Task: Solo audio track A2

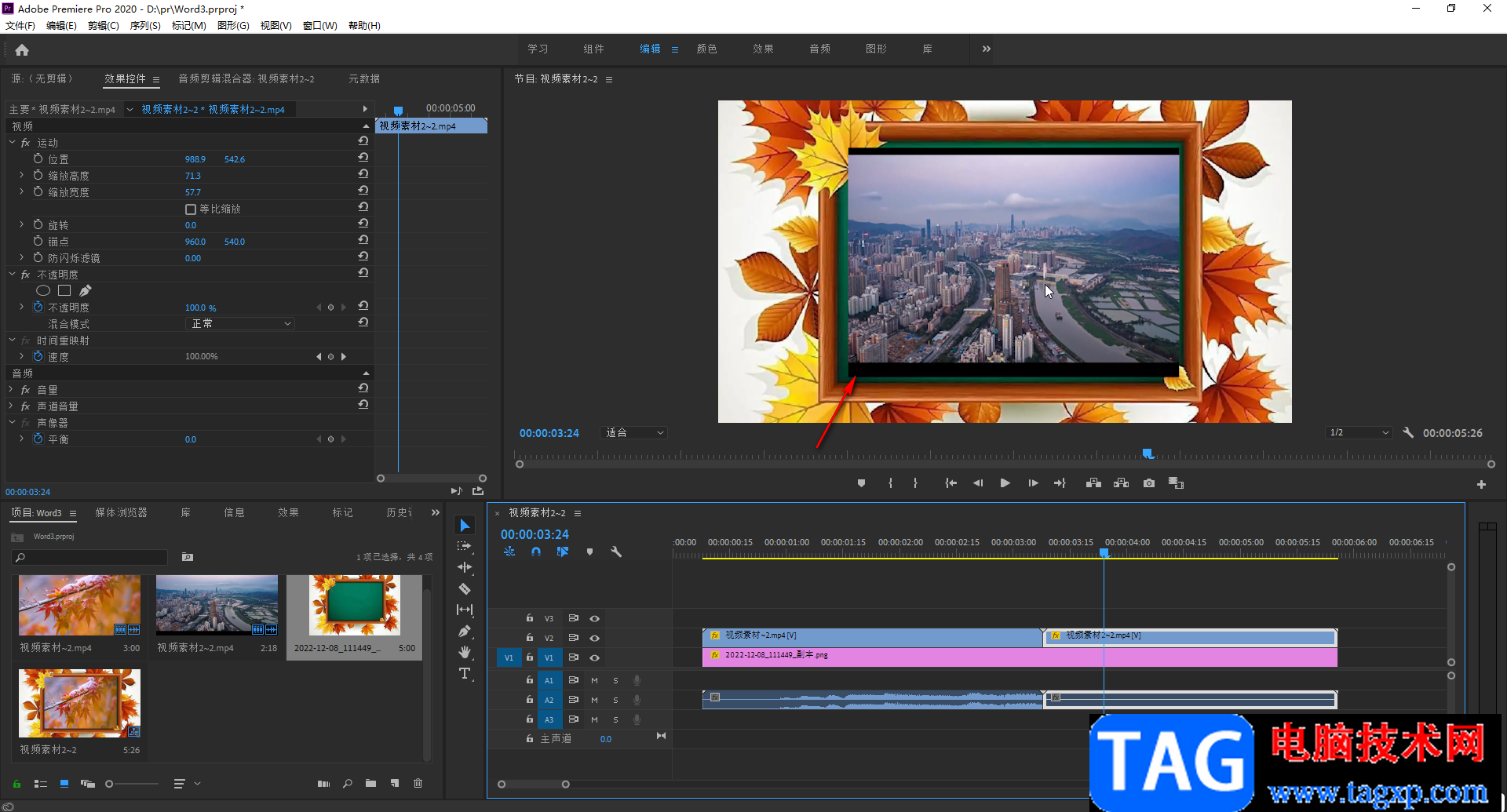Action: (615, 700)
